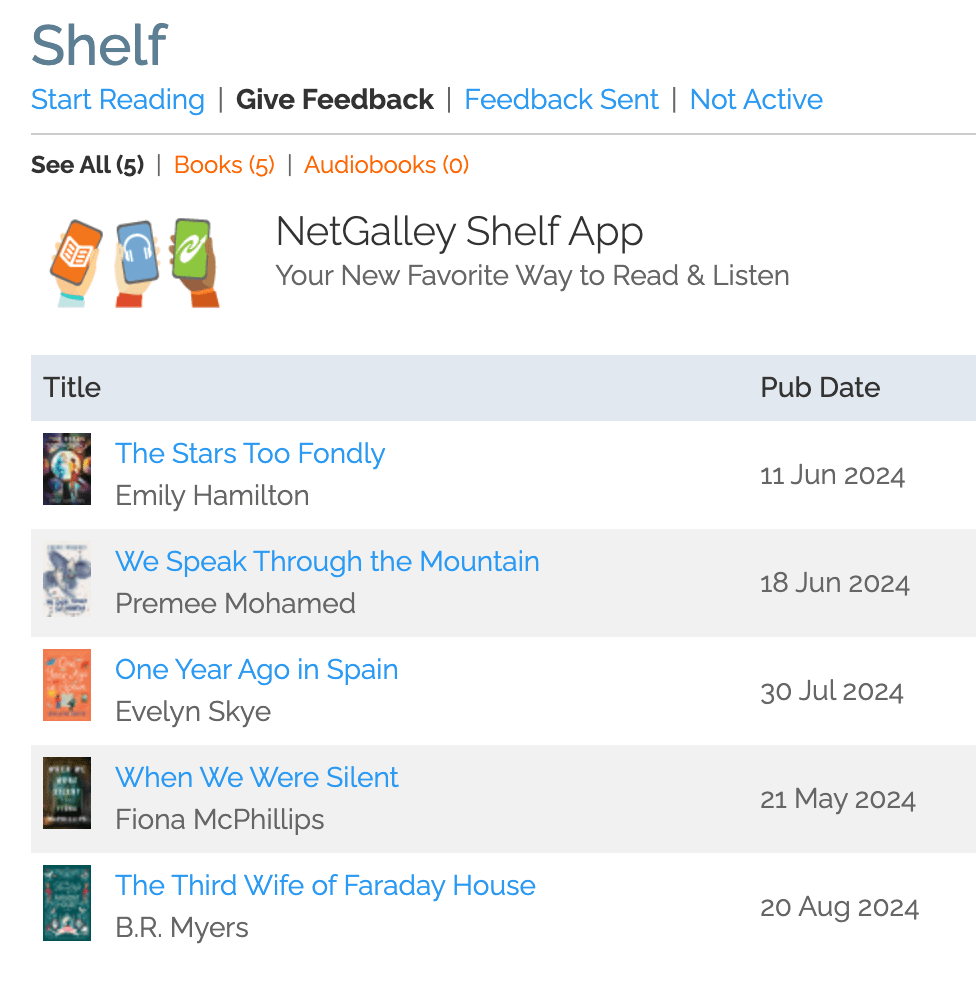This screenshot has width=976, height=992.
Task: Show See All (5) items
Action: [x=88, y=165]
